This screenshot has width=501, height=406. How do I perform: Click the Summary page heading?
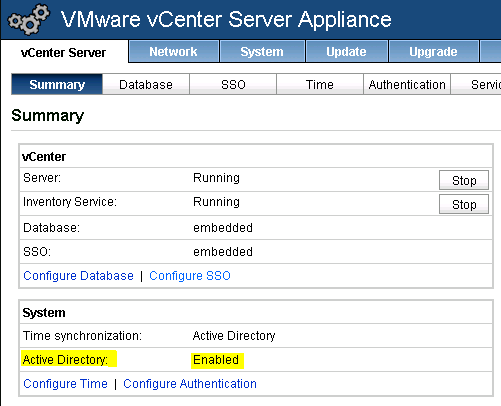pyautogui.click(x=48, y=116)
